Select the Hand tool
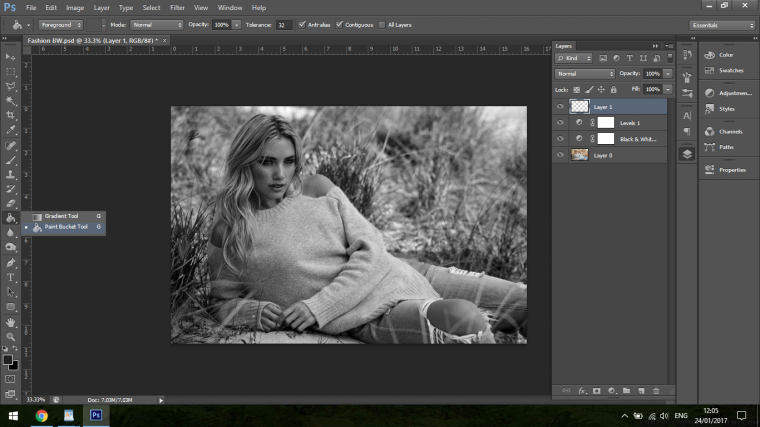 tap(10, 322)
